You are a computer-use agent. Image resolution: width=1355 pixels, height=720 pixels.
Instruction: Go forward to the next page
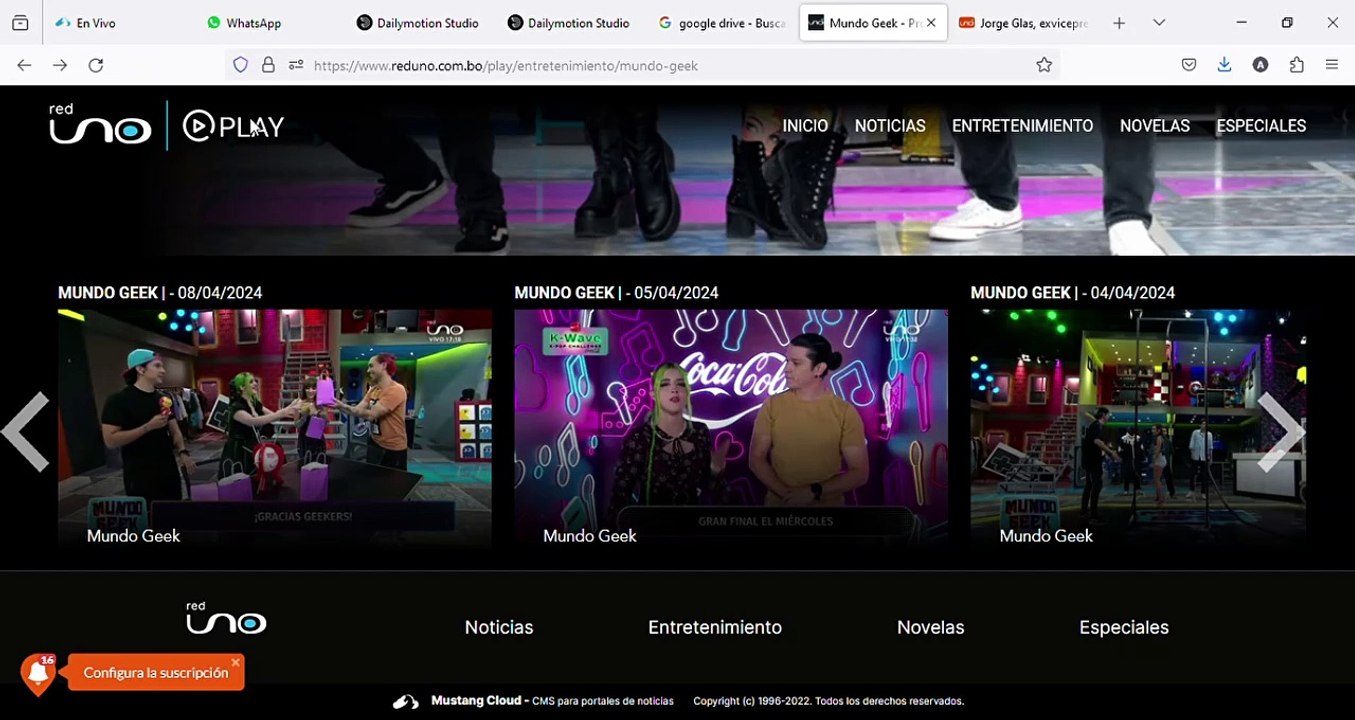coord(60,65)
